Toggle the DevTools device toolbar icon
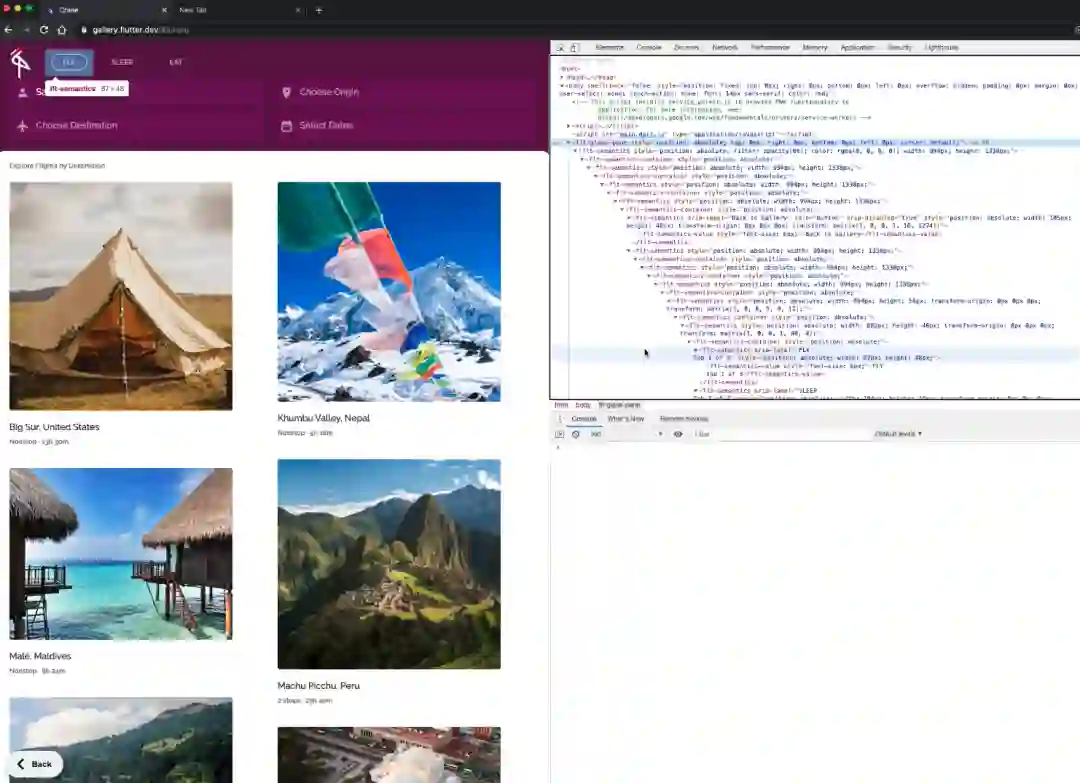The height and width of the screenshot is (783, 1080). tap(574, 48)
